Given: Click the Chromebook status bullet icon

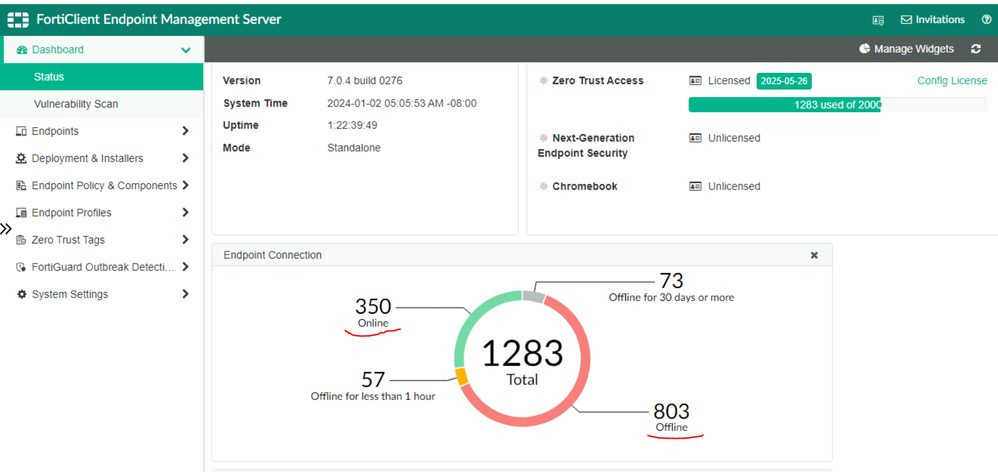Looking at the screenshot, I should [543, 186].
